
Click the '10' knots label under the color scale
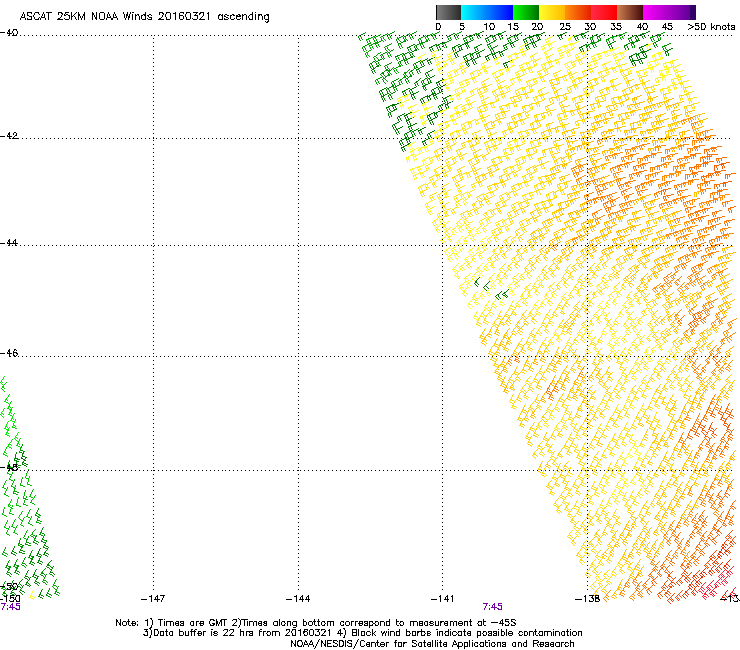click(x=489, y=27)
